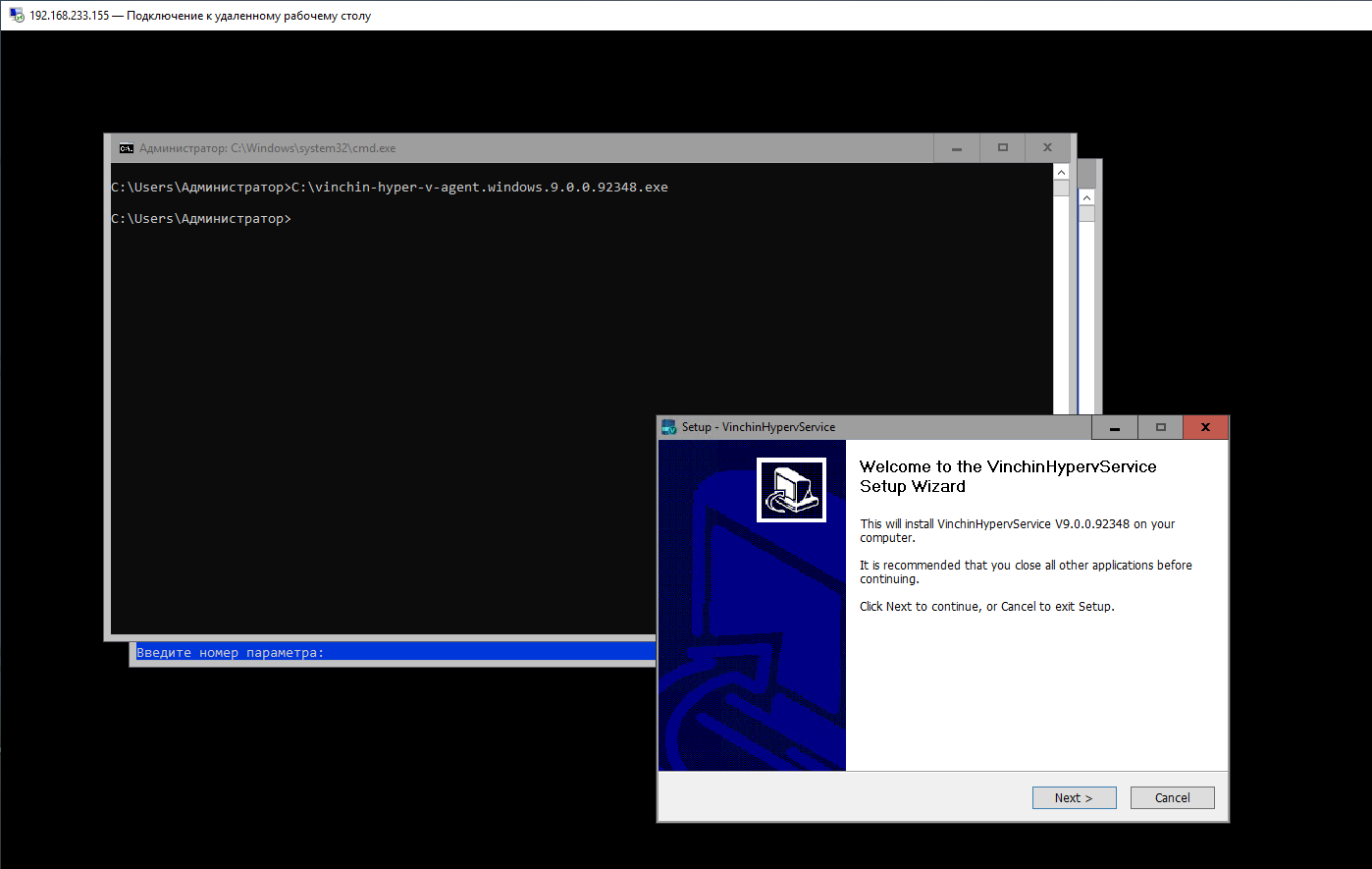Click the Setup window's disabled maximize button

[x=1161, y=427]
